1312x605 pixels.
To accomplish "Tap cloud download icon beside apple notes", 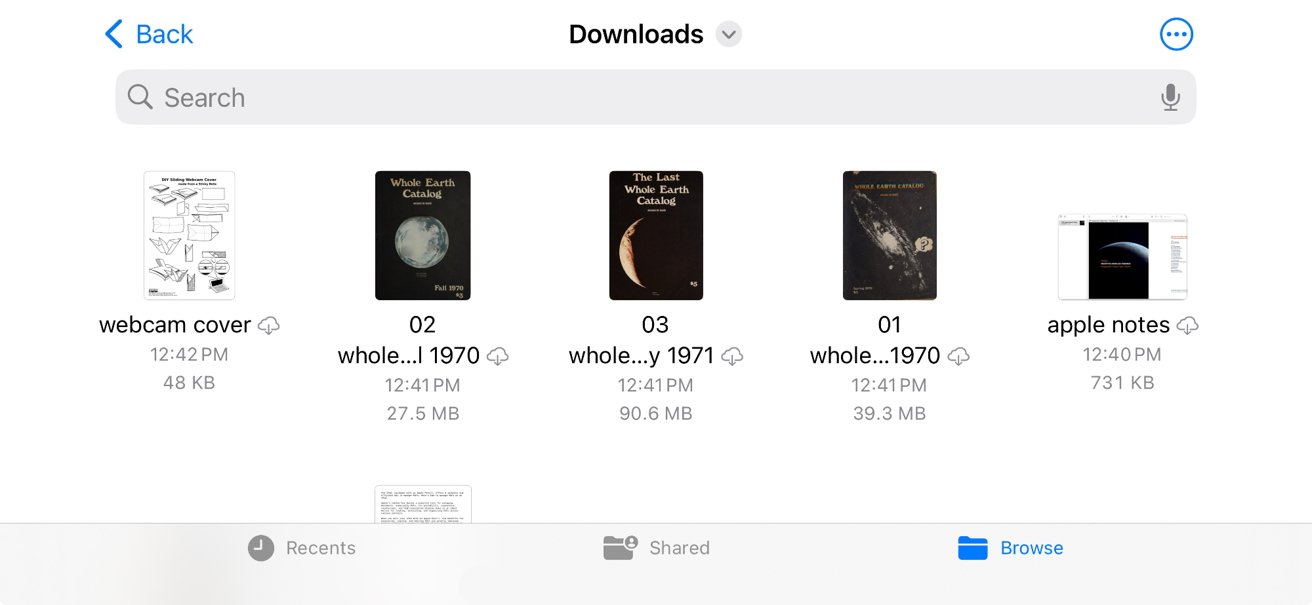I will 1187,325.
